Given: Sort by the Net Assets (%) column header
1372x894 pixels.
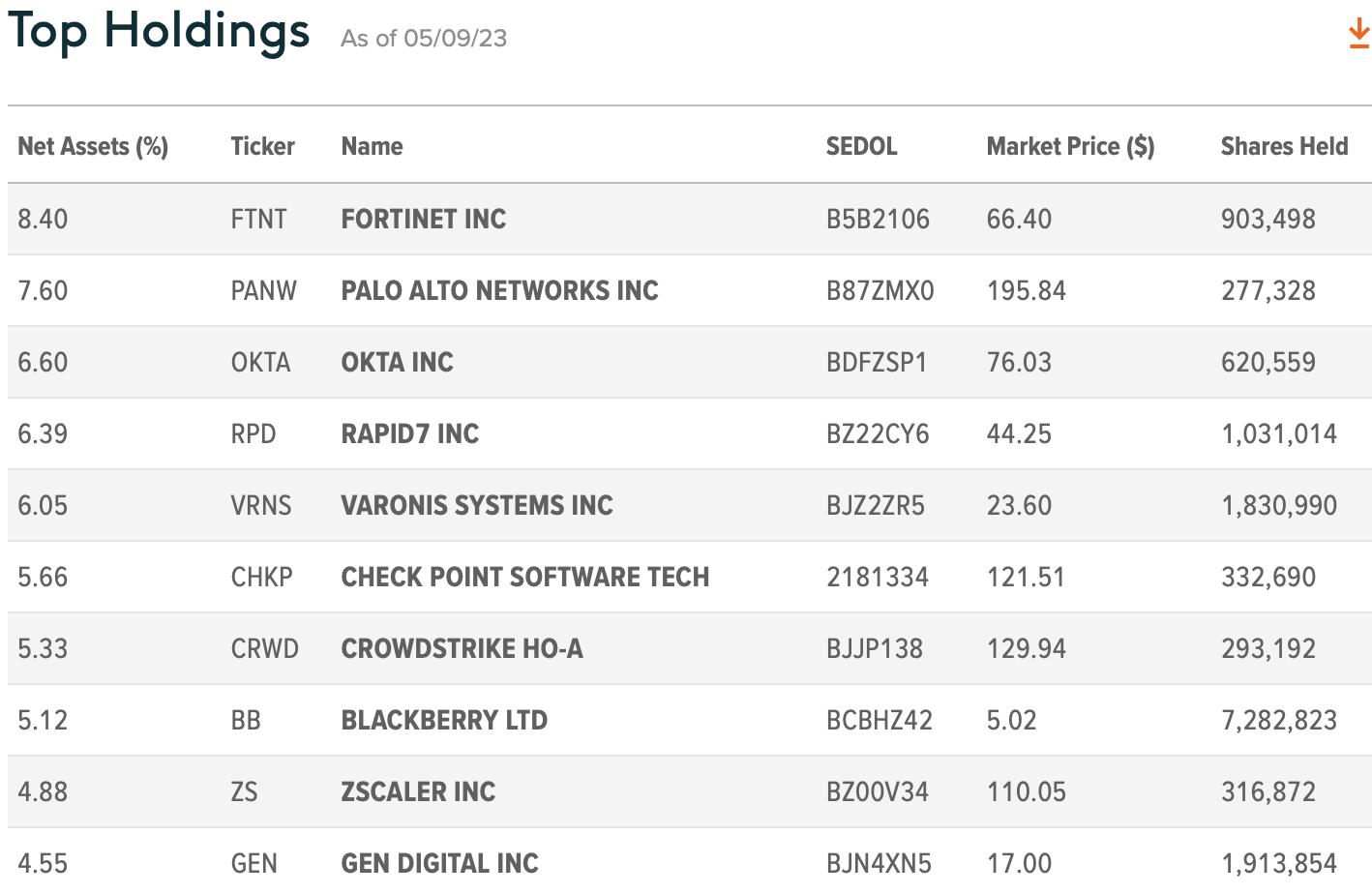Looking at the screenshot, I should tap(93, 146).
